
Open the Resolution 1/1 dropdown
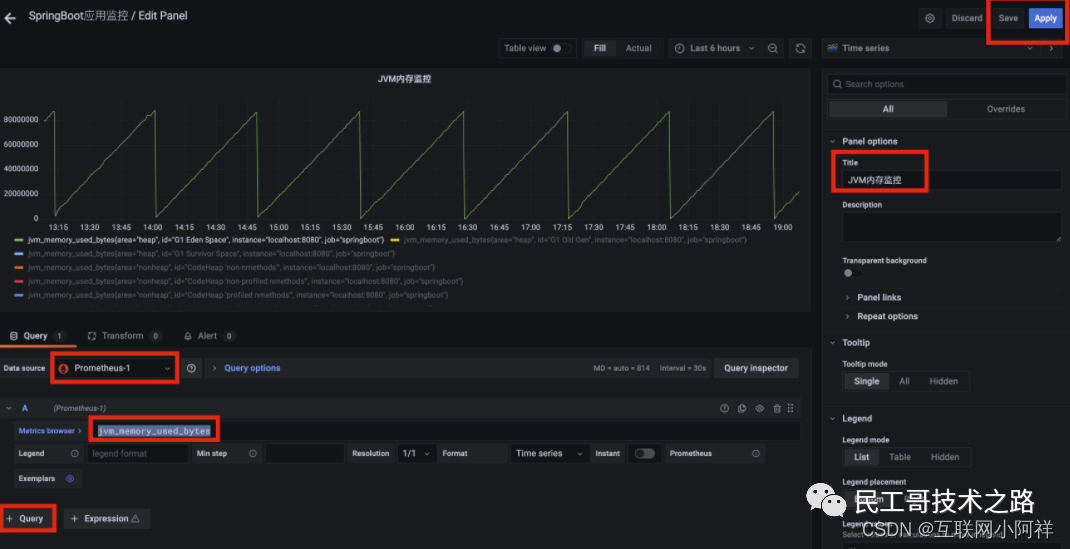click(417, 454)
